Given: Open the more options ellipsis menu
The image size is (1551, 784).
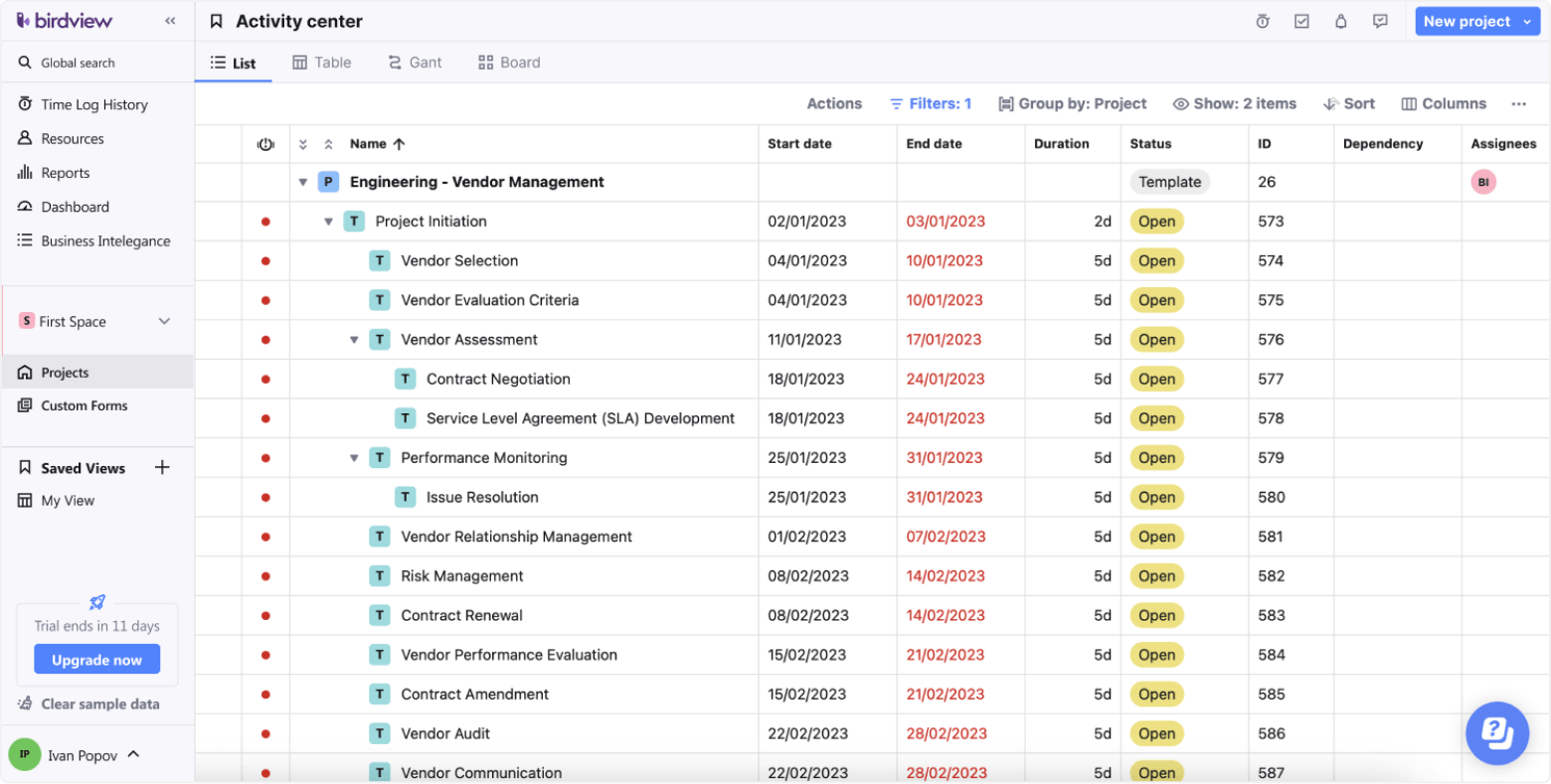Looking at the screenshot, I should [x=1518, y=103].
